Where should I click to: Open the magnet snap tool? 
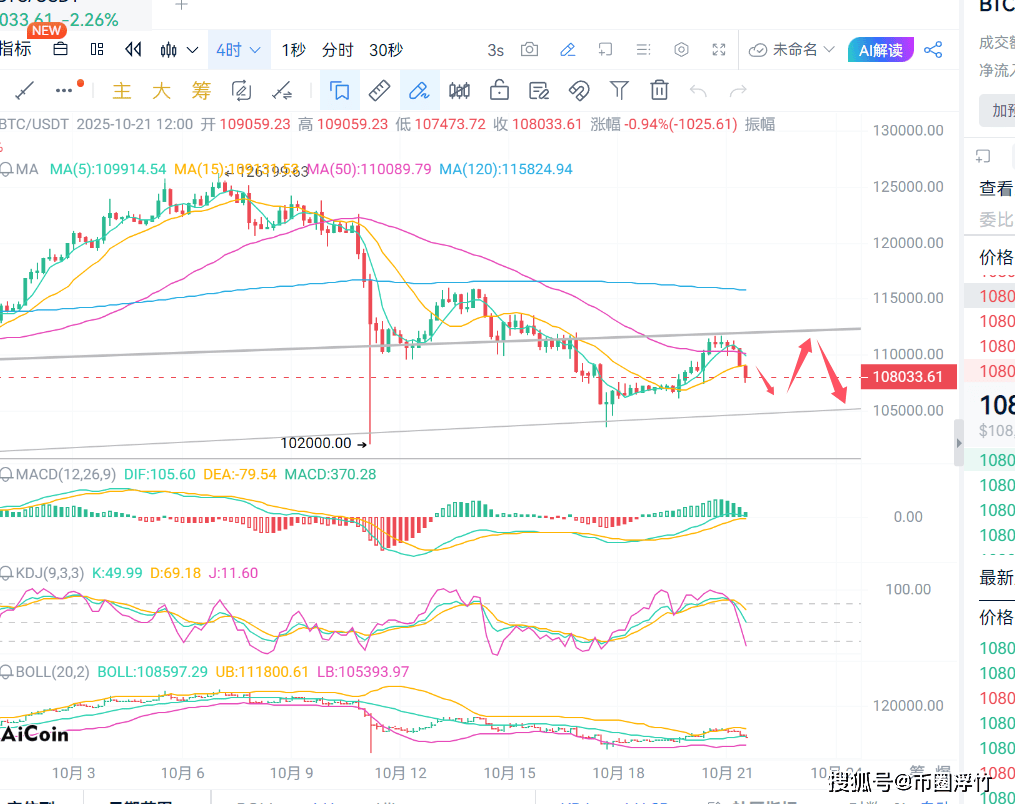580,89
